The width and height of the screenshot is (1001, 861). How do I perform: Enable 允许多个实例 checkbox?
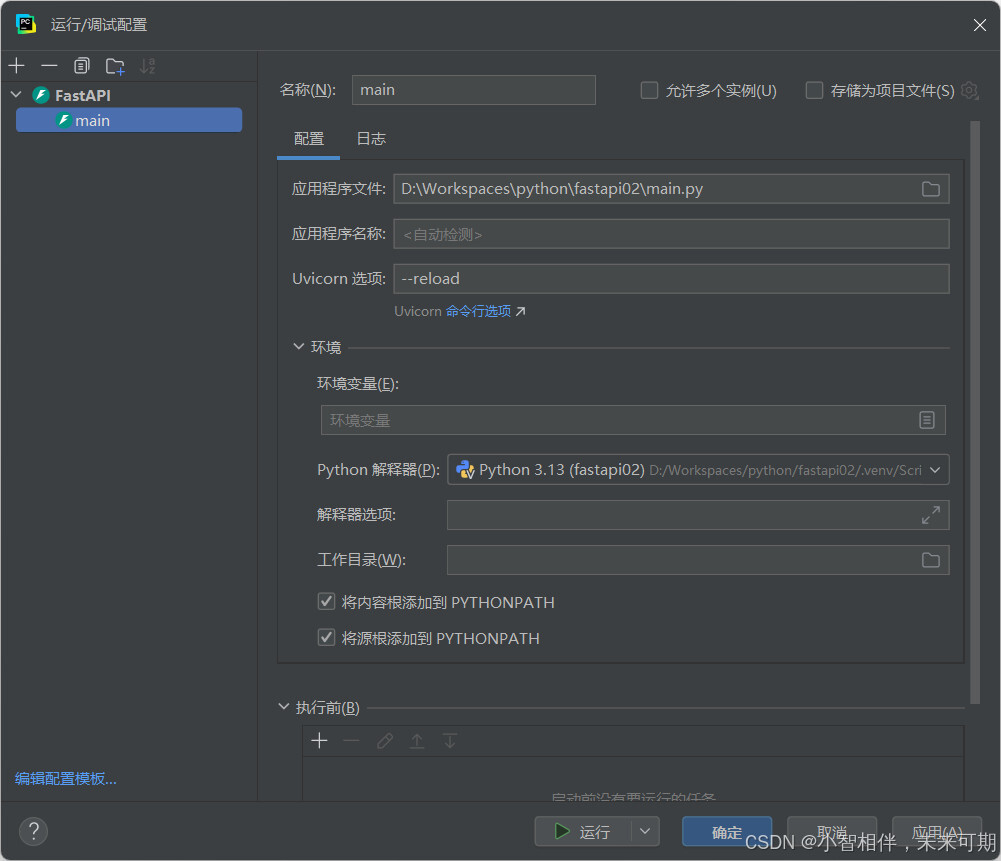click(649, 90)
